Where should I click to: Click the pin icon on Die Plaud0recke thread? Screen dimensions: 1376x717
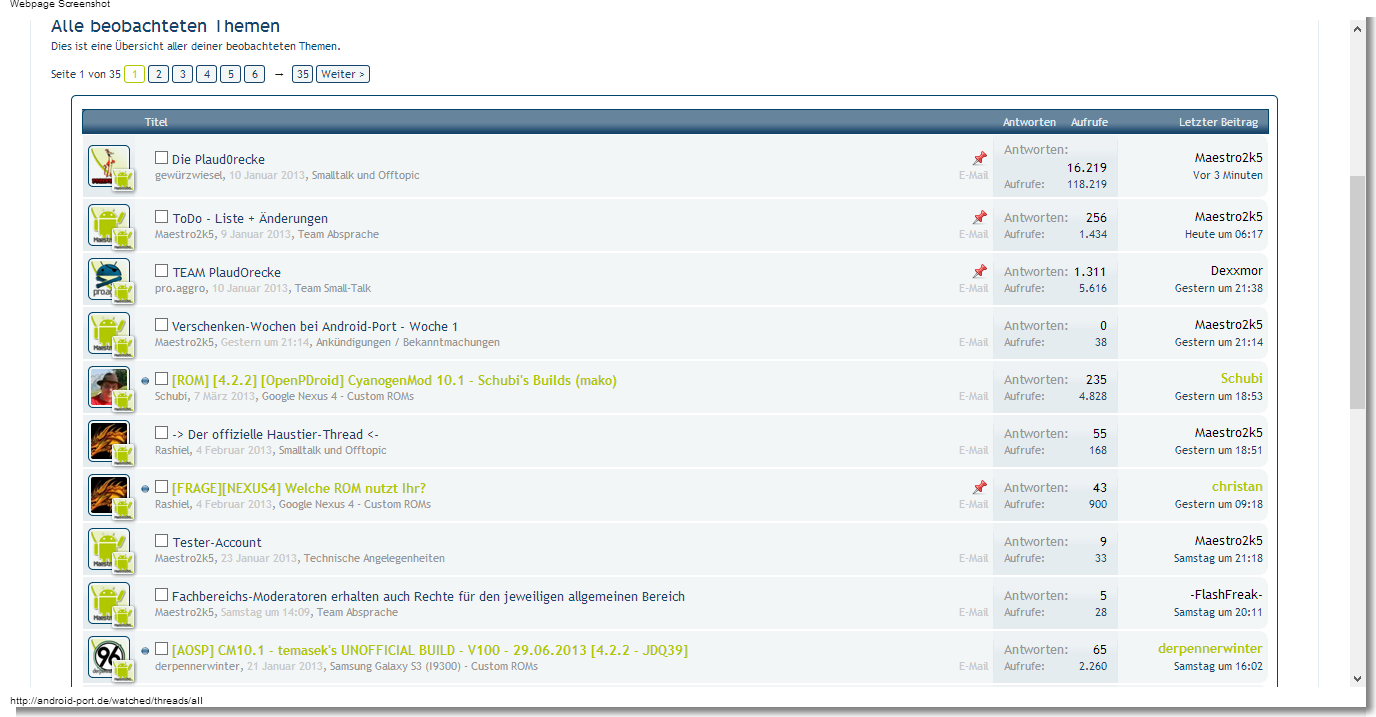[979, 159]
